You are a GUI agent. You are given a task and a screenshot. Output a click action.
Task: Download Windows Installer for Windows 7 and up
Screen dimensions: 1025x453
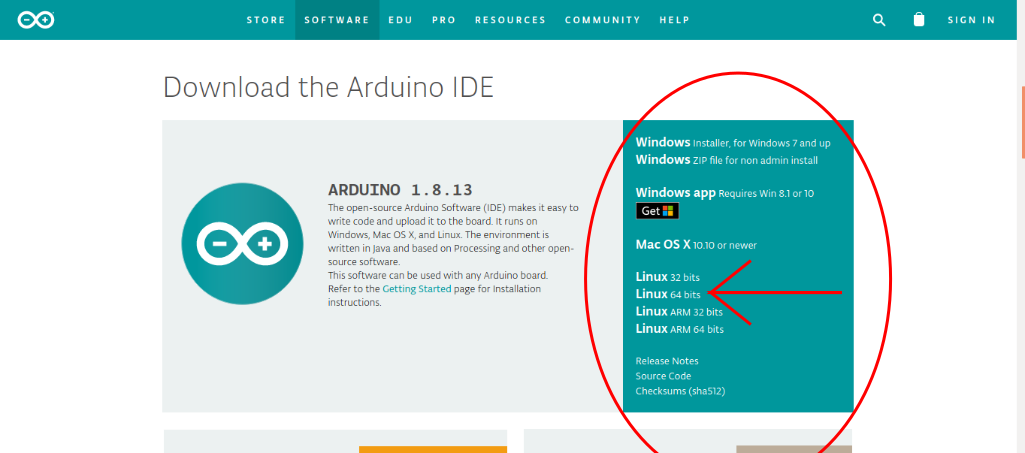pos(733,142)
